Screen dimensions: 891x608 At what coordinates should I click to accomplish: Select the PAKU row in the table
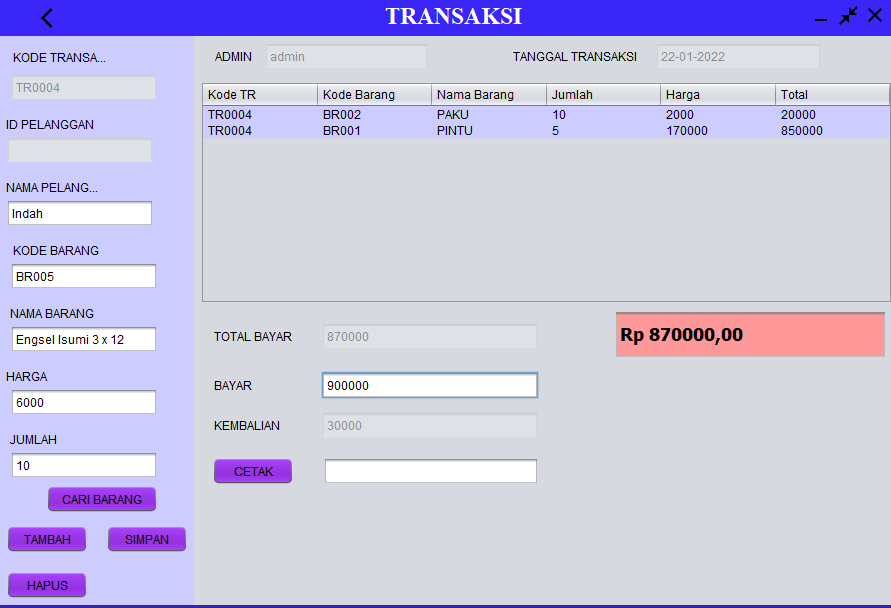pos(545,115)
